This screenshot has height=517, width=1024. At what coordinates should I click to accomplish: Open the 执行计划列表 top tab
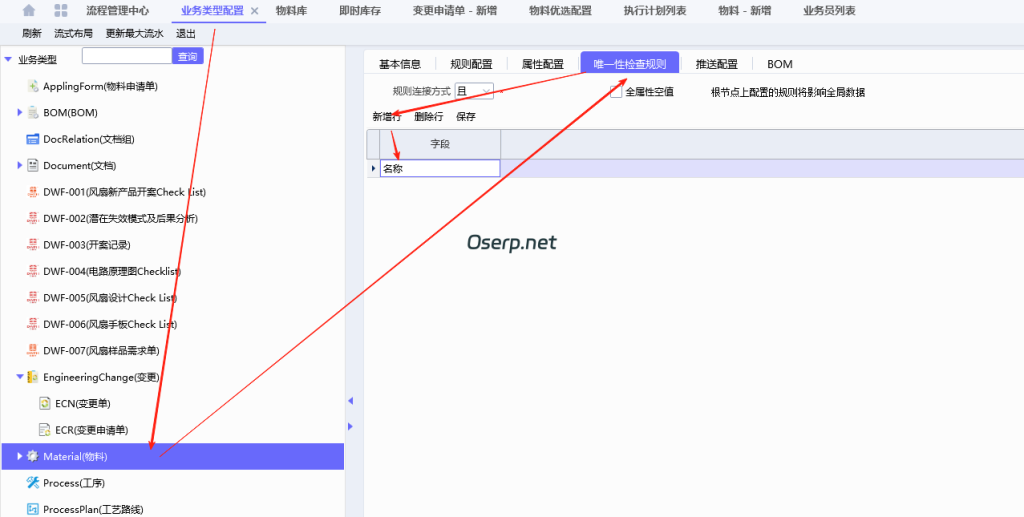(x=654, y=10)
